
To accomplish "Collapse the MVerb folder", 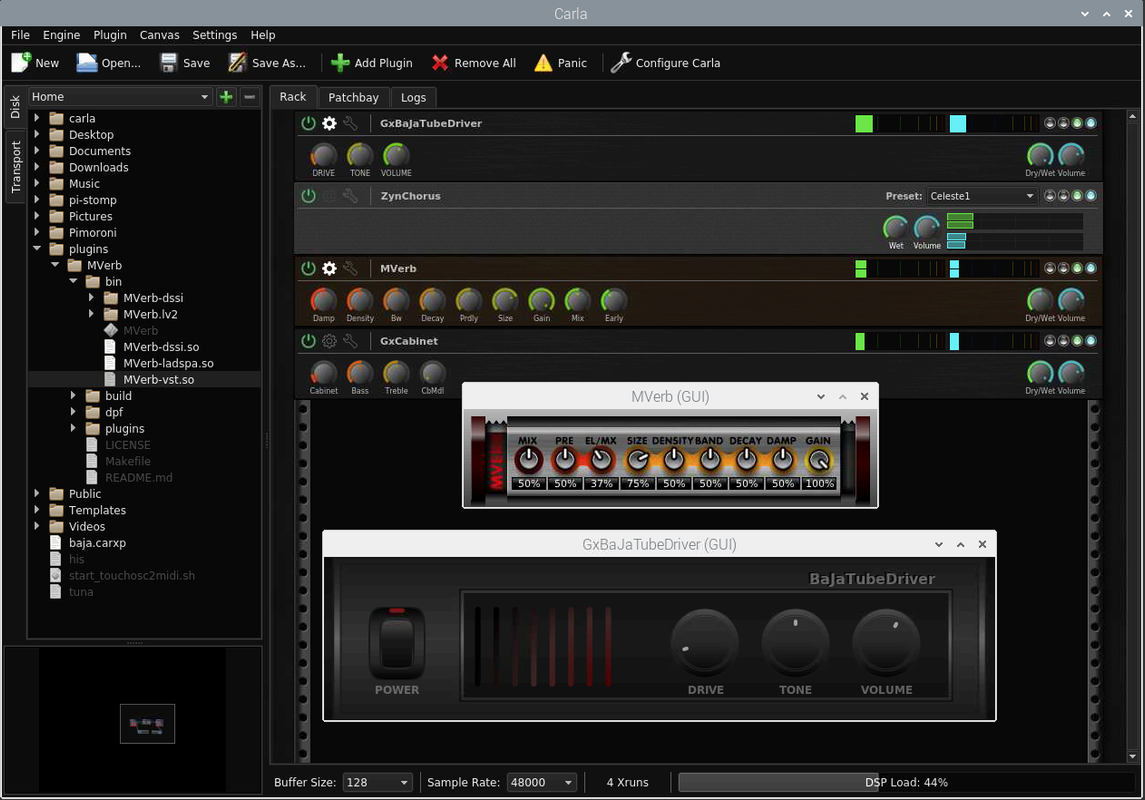I will pyautogui.click(x=55, y=265).
